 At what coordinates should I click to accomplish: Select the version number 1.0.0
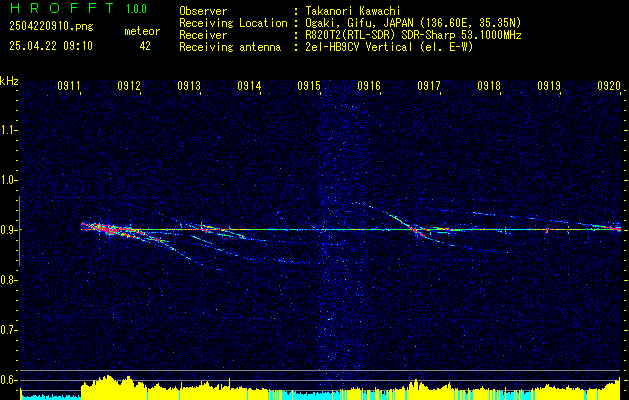pyautogui.click(x=136, y=8)
